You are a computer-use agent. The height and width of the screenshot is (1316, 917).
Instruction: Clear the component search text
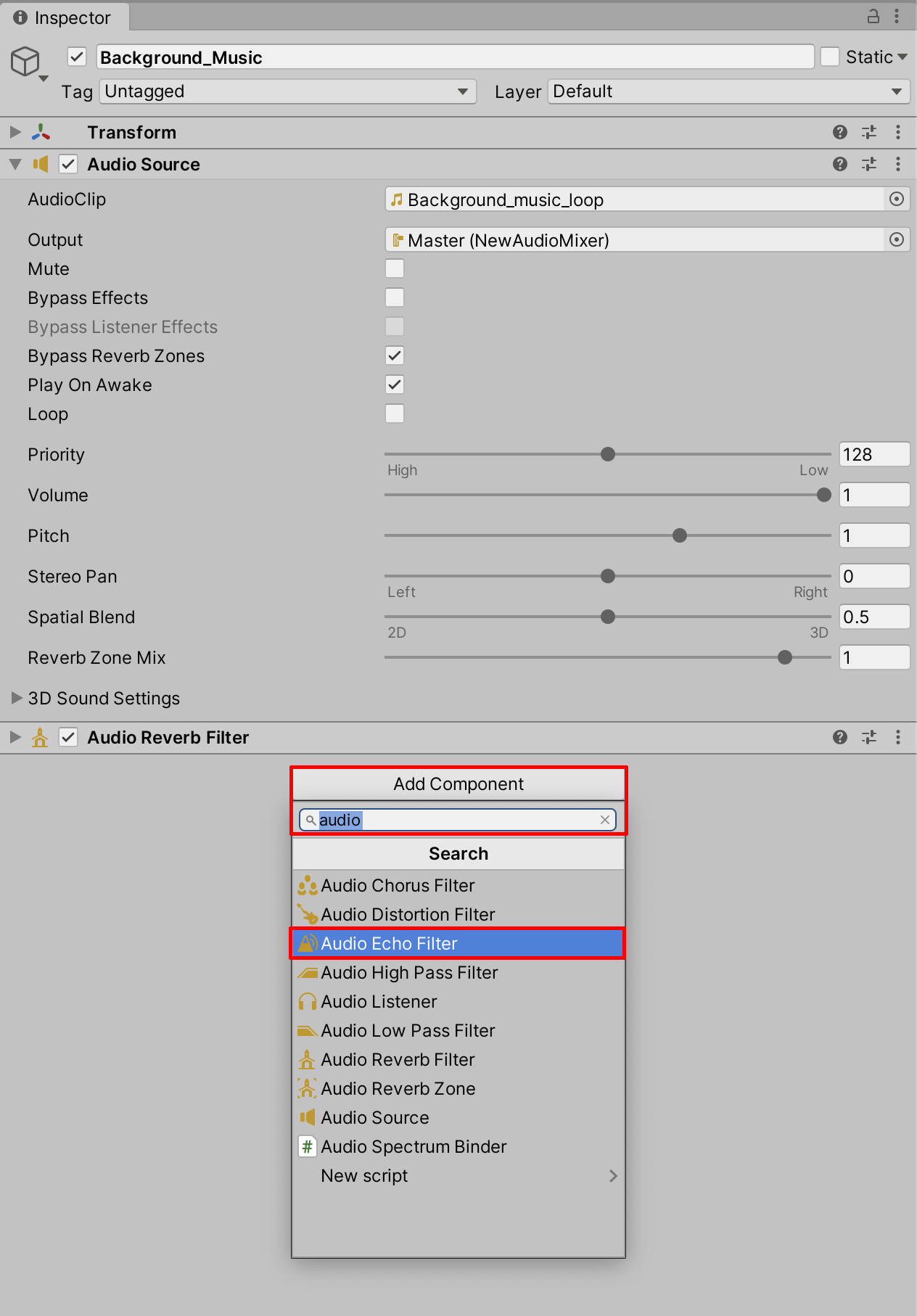605,820
